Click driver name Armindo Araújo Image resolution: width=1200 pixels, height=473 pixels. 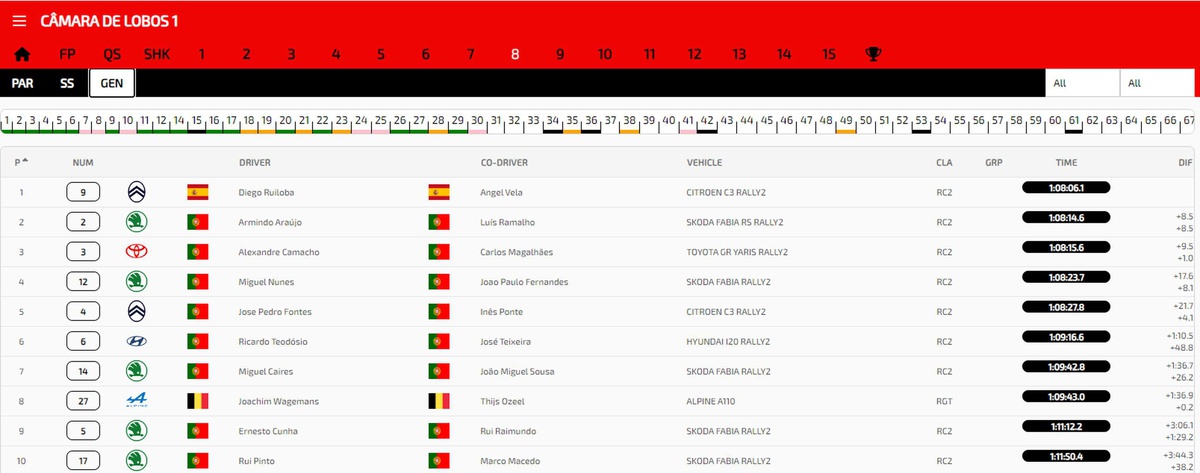(273, 222)
